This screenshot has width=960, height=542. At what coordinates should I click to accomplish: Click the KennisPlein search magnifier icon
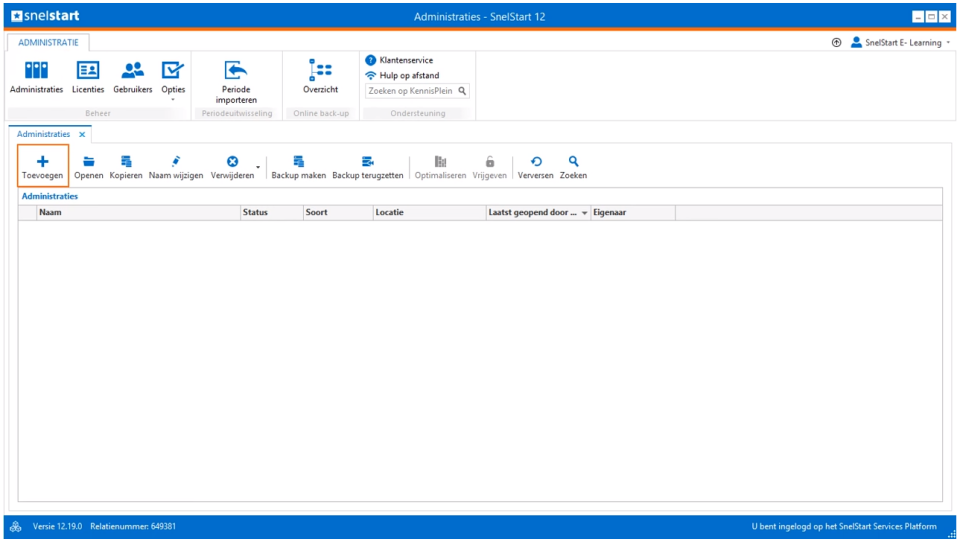pyautogui.click(x=462, y=91)
